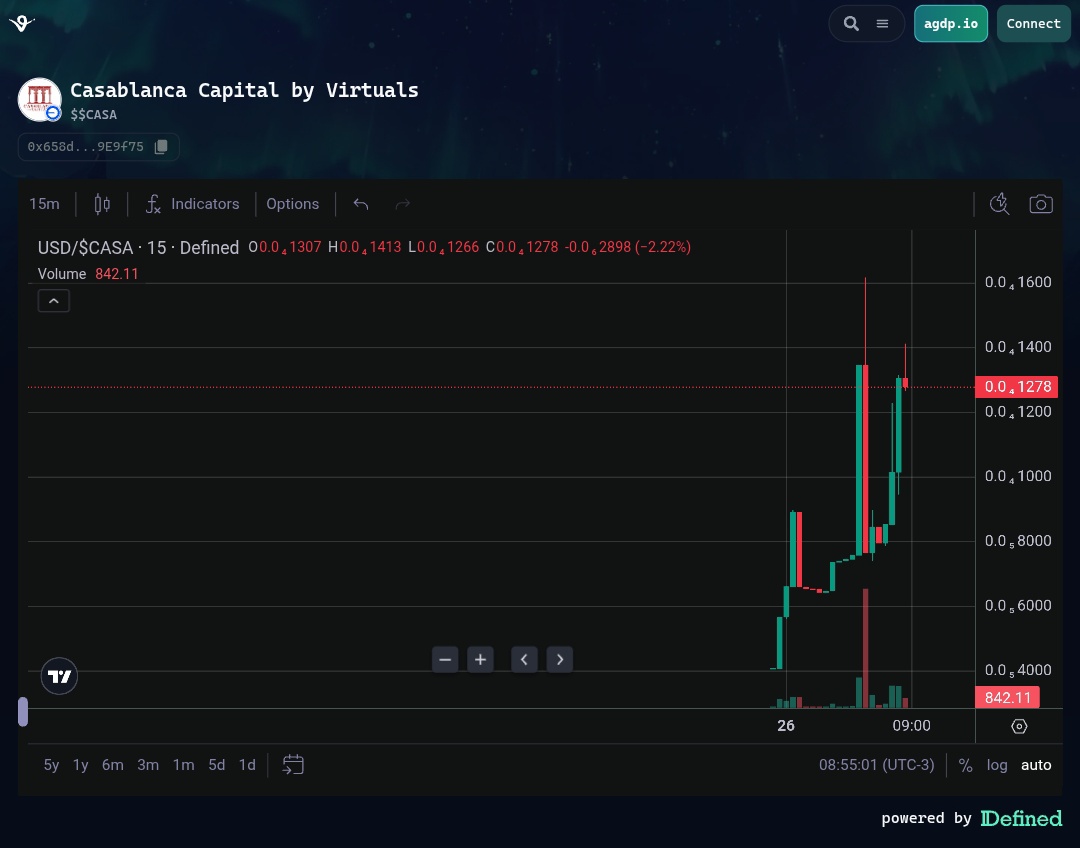Move the chart left with arrow button

(x=524, y=660)
